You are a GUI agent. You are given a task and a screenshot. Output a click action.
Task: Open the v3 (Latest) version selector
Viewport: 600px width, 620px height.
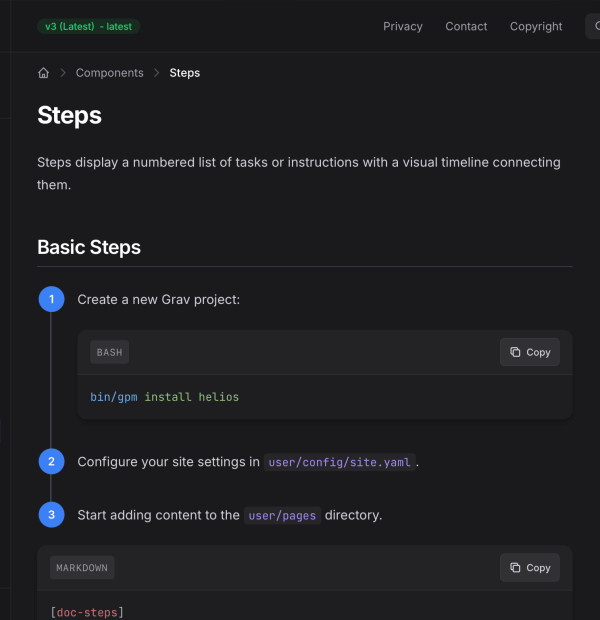coord(88,26)
